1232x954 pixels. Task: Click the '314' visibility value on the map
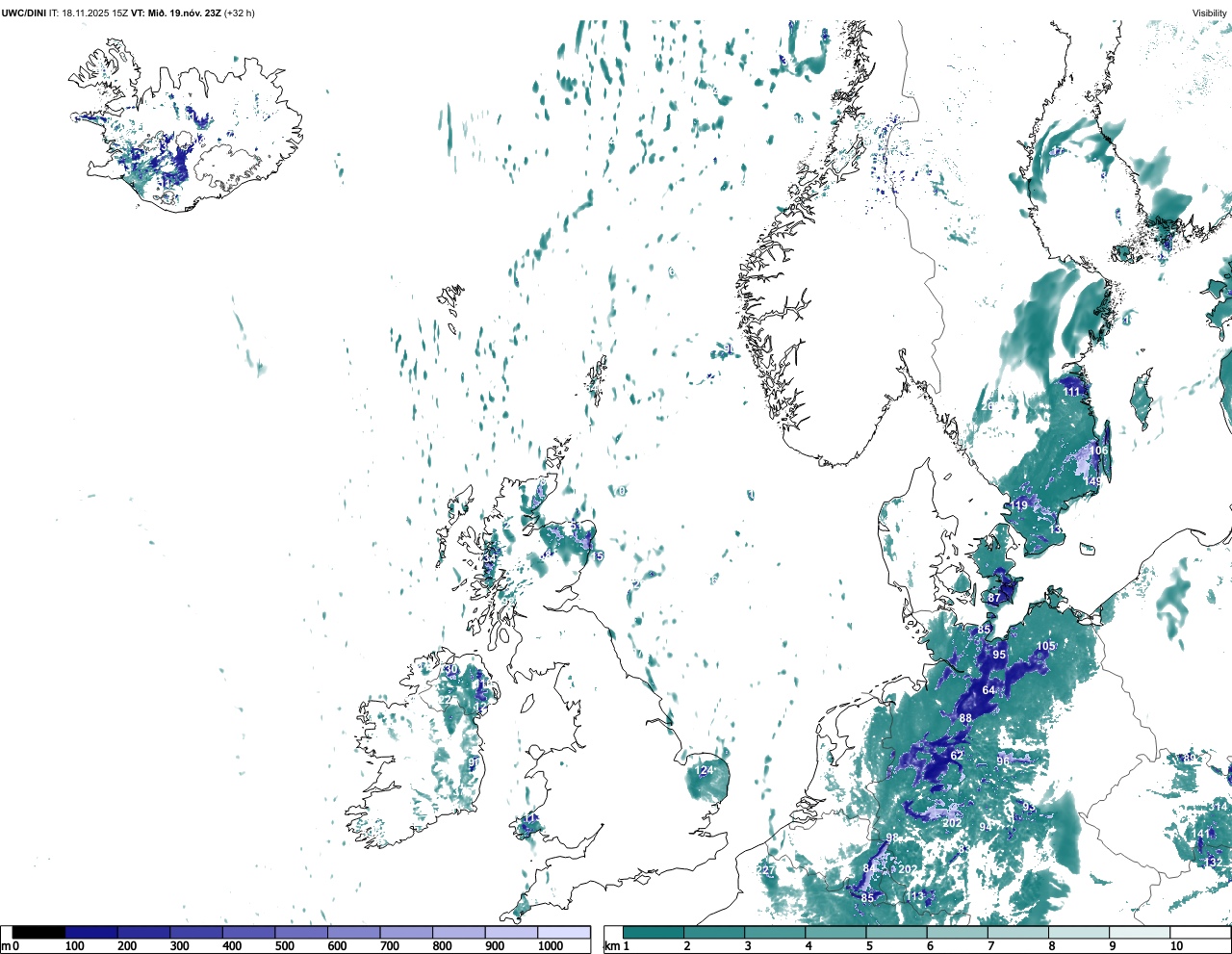tap(1219, 807)
